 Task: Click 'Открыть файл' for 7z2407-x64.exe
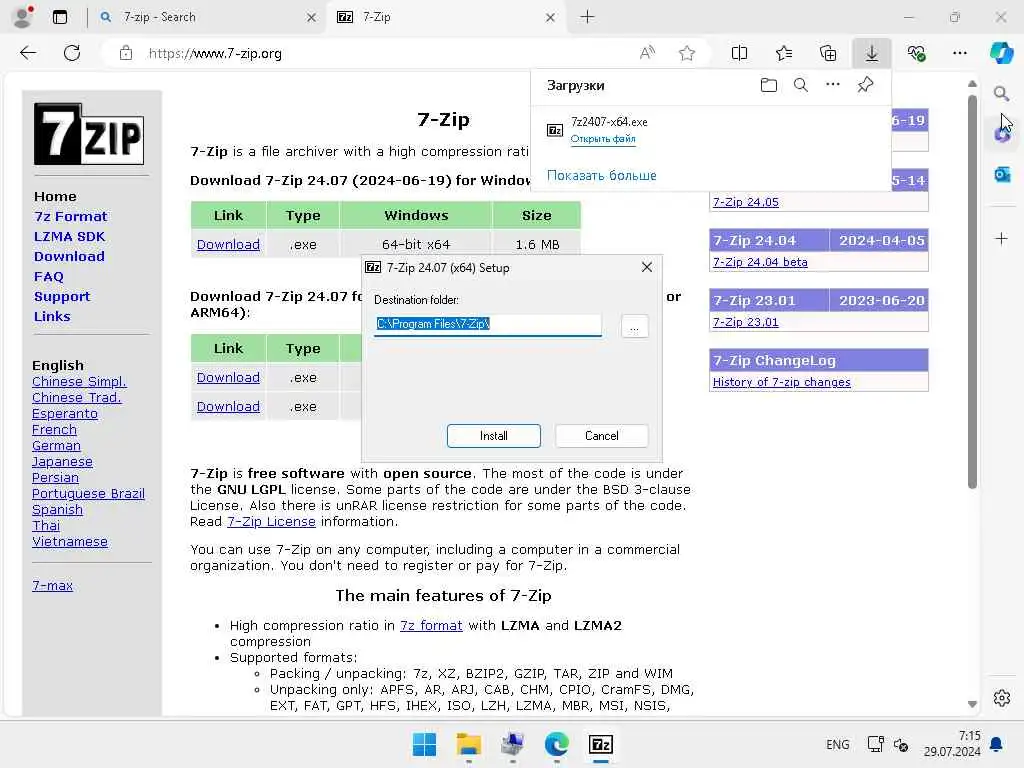(x=603, y=138)
